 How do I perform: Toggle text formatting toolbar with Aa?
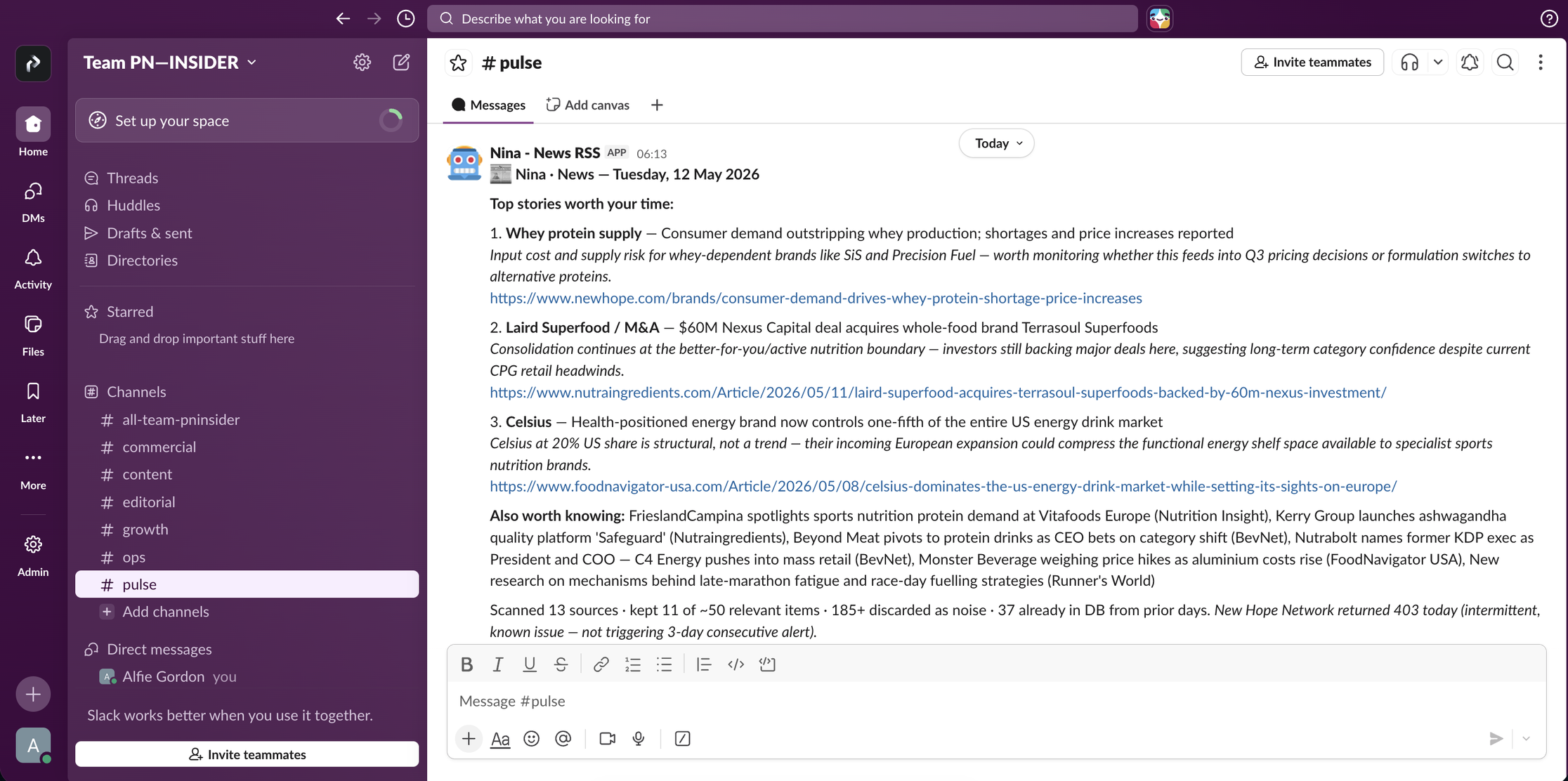tap(500, 738)
